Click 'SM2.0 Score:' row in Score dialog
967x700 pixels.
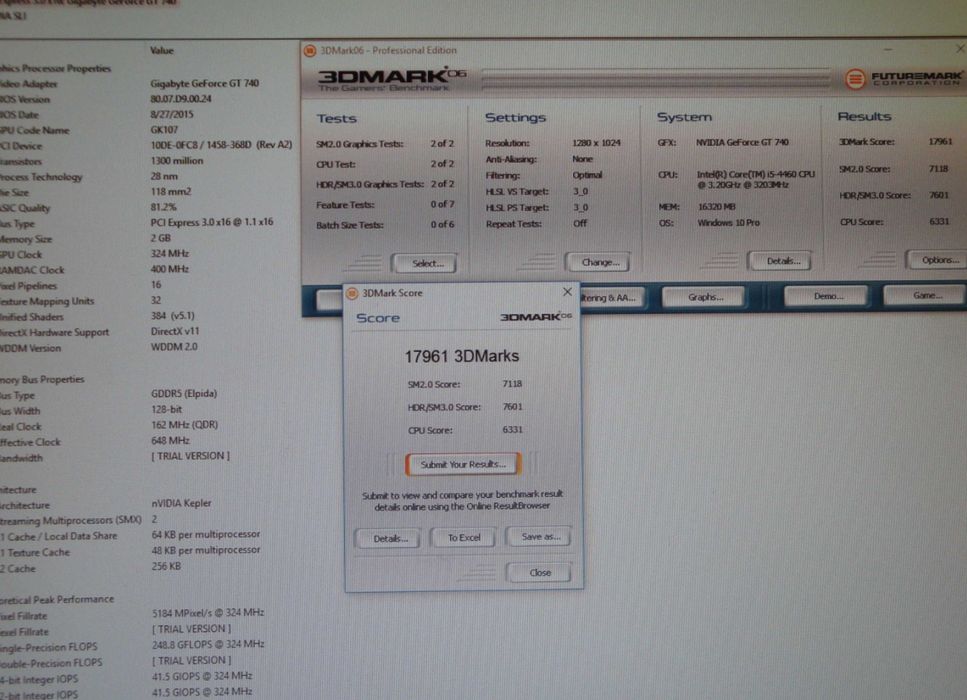click(465, 384)
